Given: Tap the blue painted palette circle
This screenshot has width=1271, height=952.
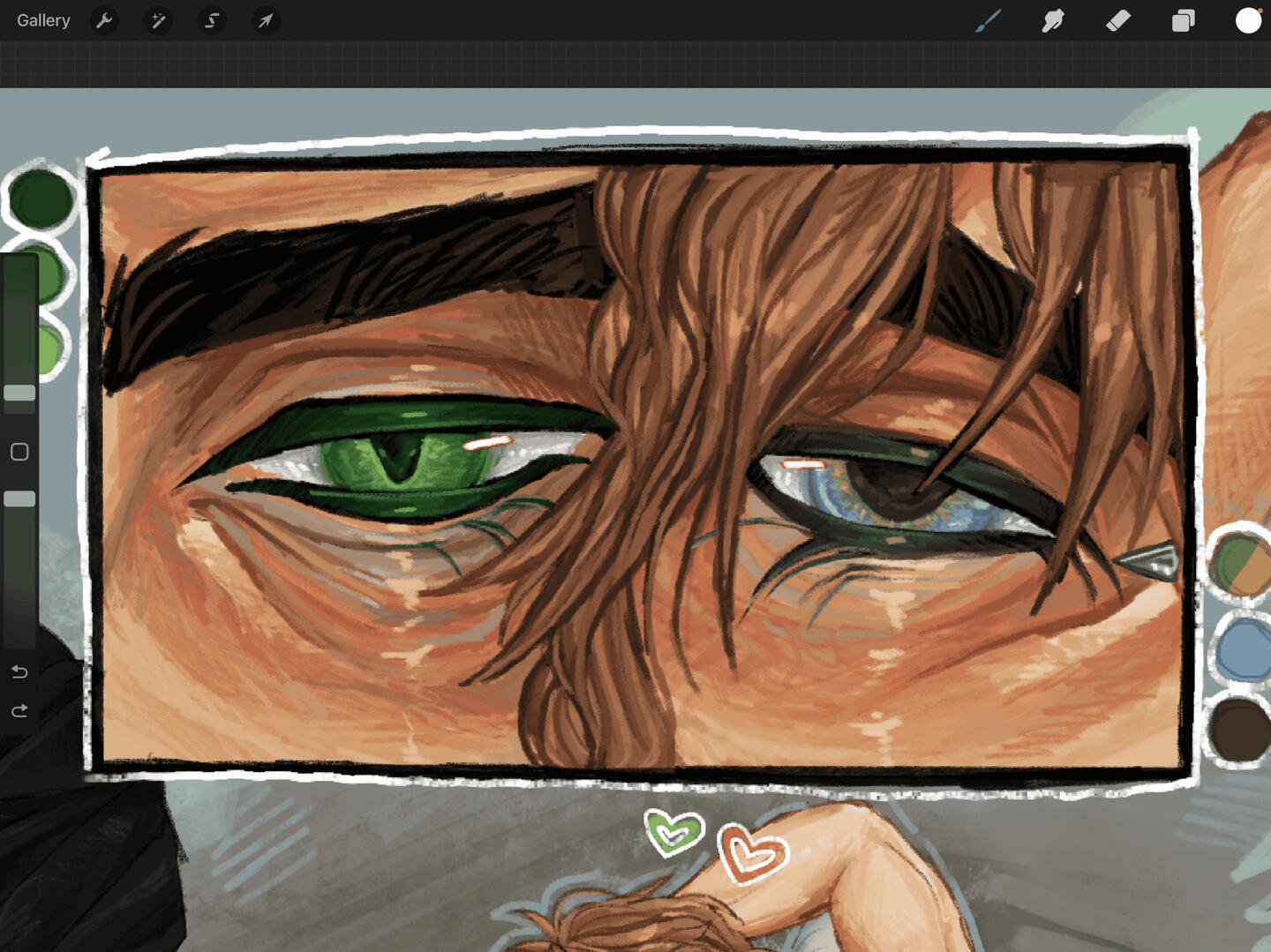Looking at the screenshot, I should coord(1244,648).
